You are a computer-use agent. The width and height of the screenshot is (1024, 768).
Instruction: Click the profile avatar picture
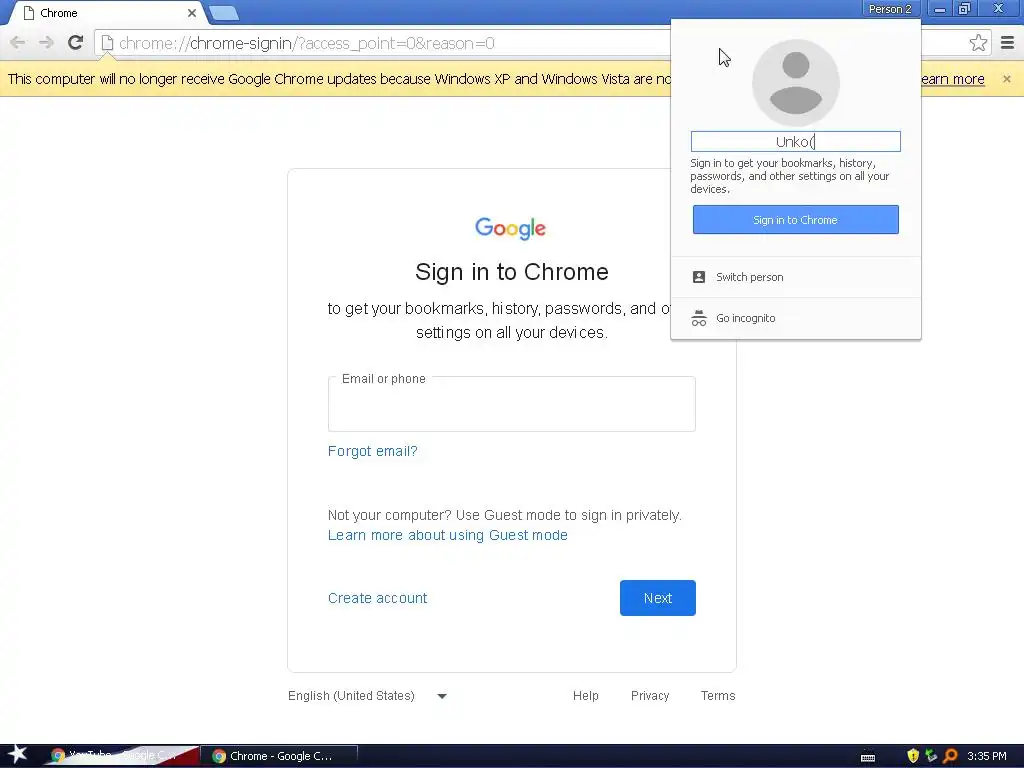coord(795,83)
